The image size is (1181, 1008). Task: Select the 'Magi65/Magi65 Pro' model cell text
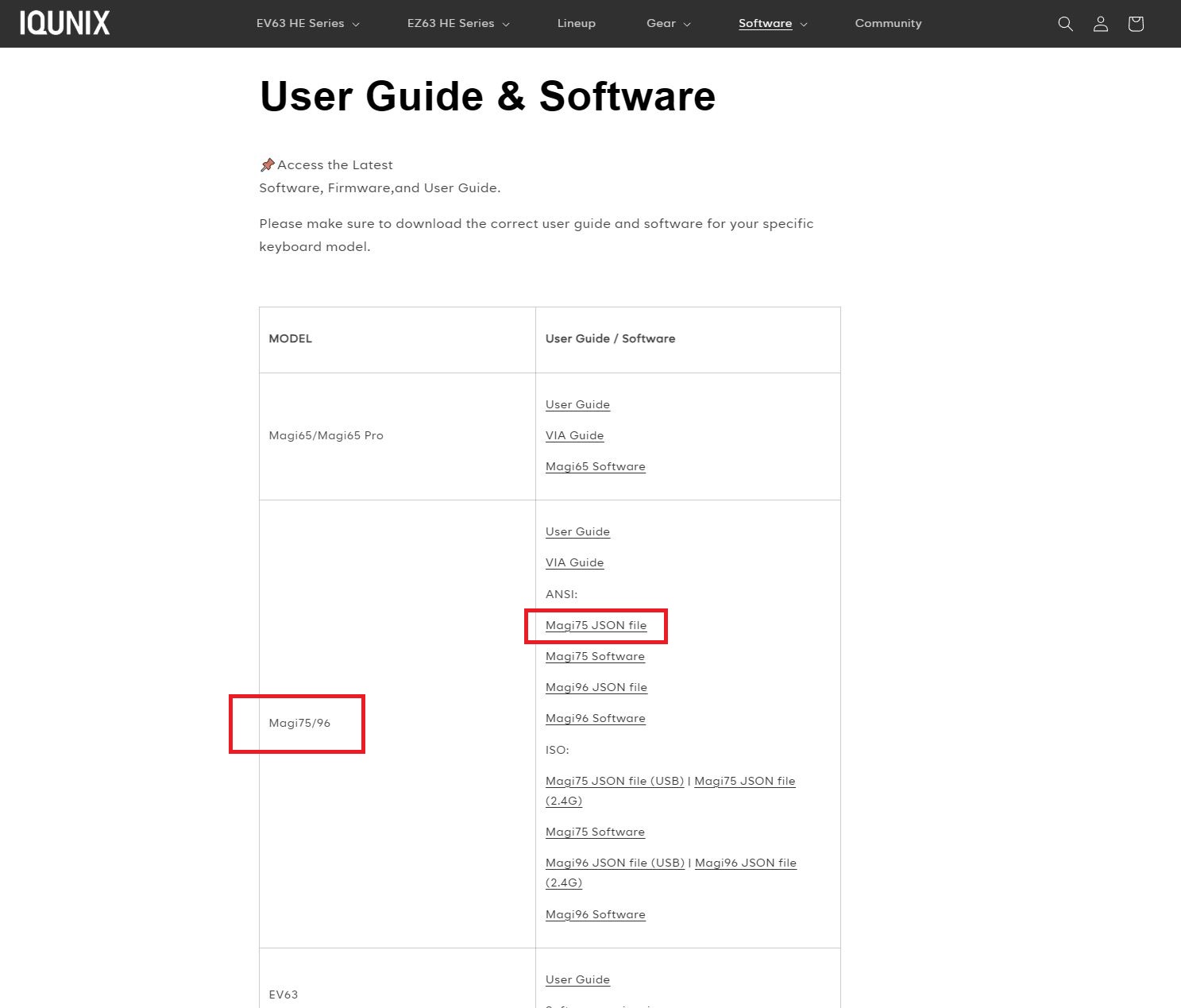[x=326, y=435]
